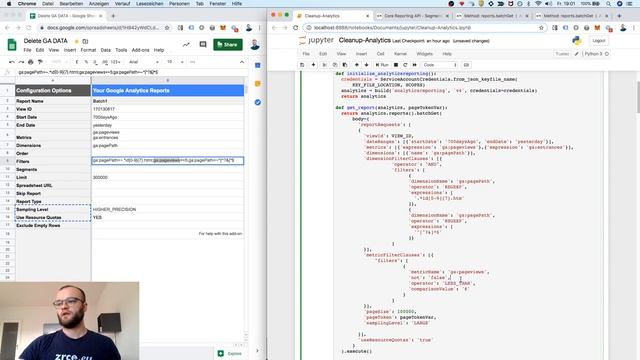Screen dimensions: 640x360
Task: Select the Filters value cell
Action: click(168, 161)
